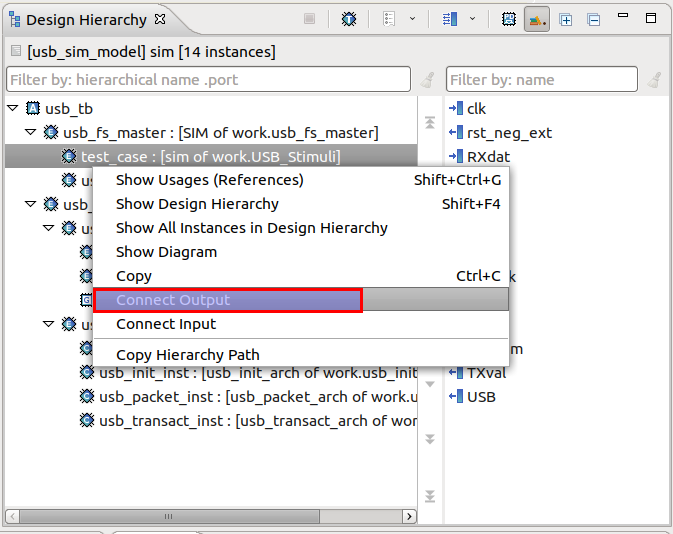
Task: Select usb_packet_inst instance row
Action: [x=258, y=397]
